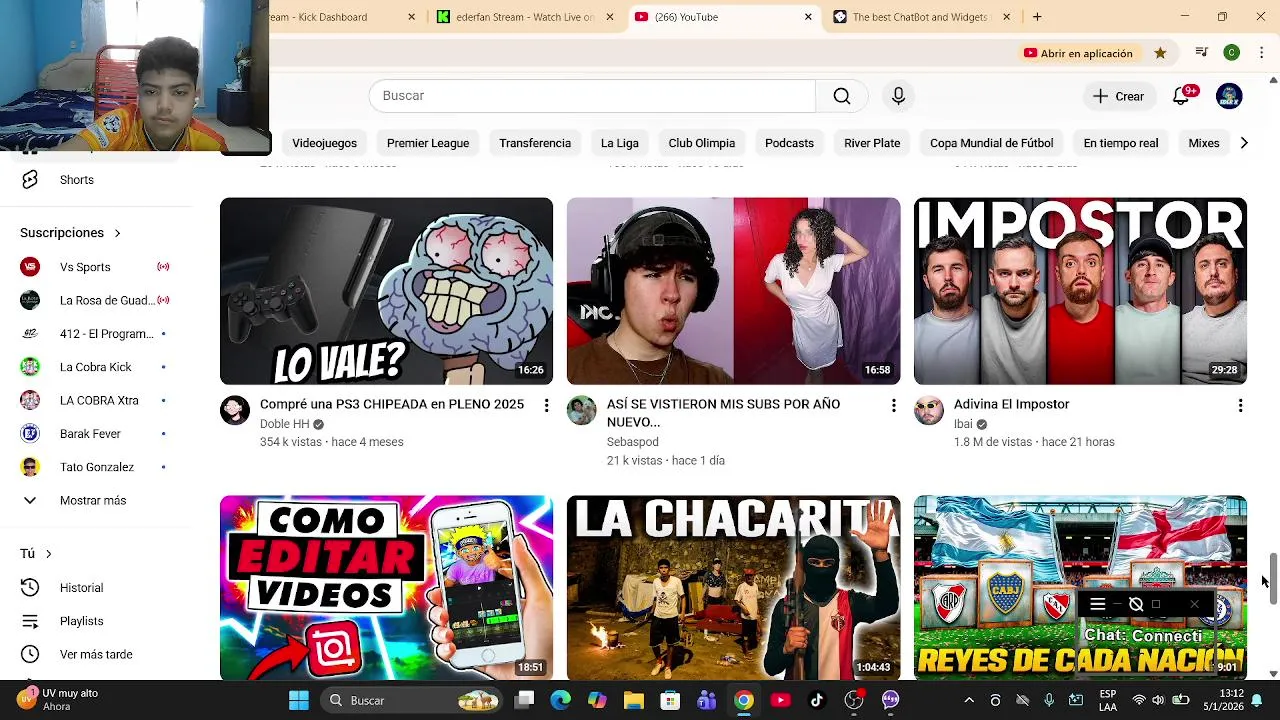
Task: Open File Explorer from taskbar
Action: (634, 700)
